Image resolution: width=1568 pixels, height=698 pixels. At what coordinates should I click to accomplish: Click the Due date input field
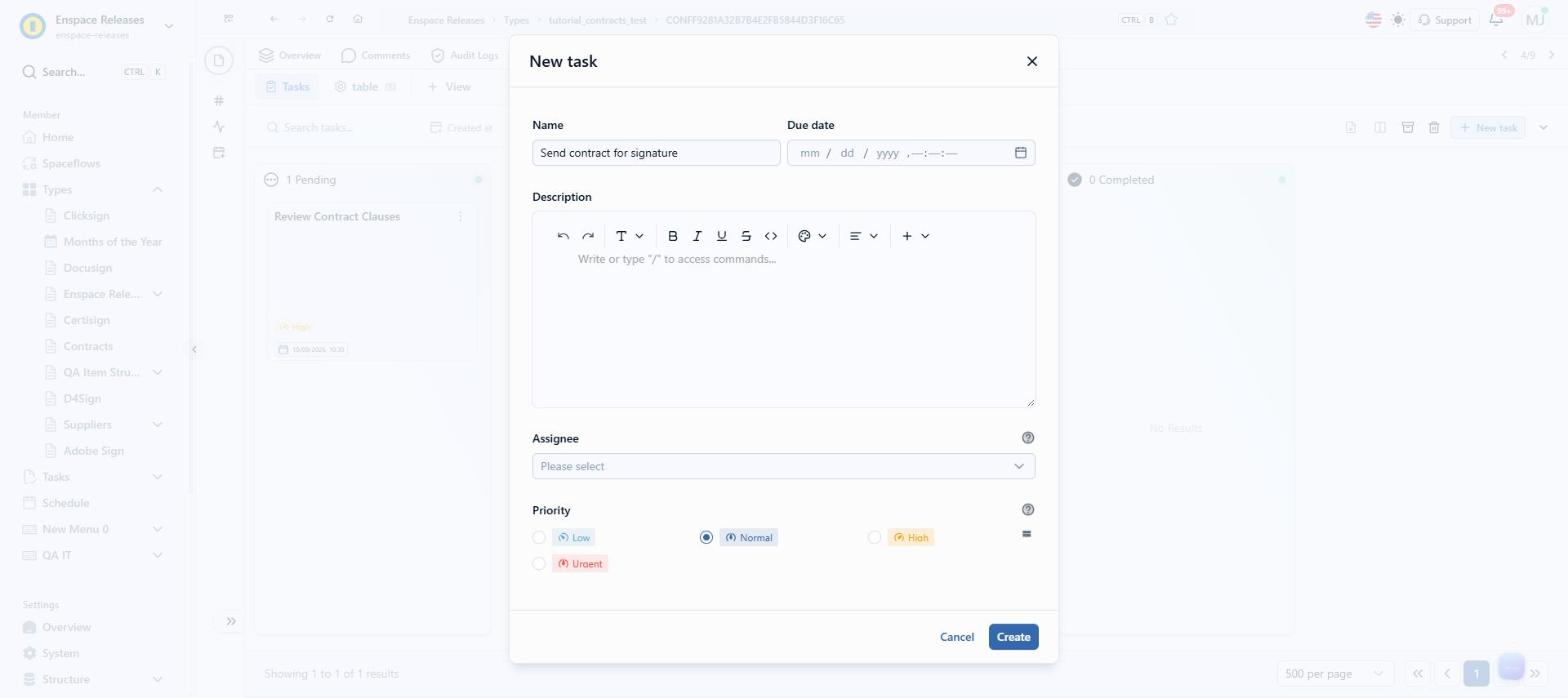[x=911, y=153]
